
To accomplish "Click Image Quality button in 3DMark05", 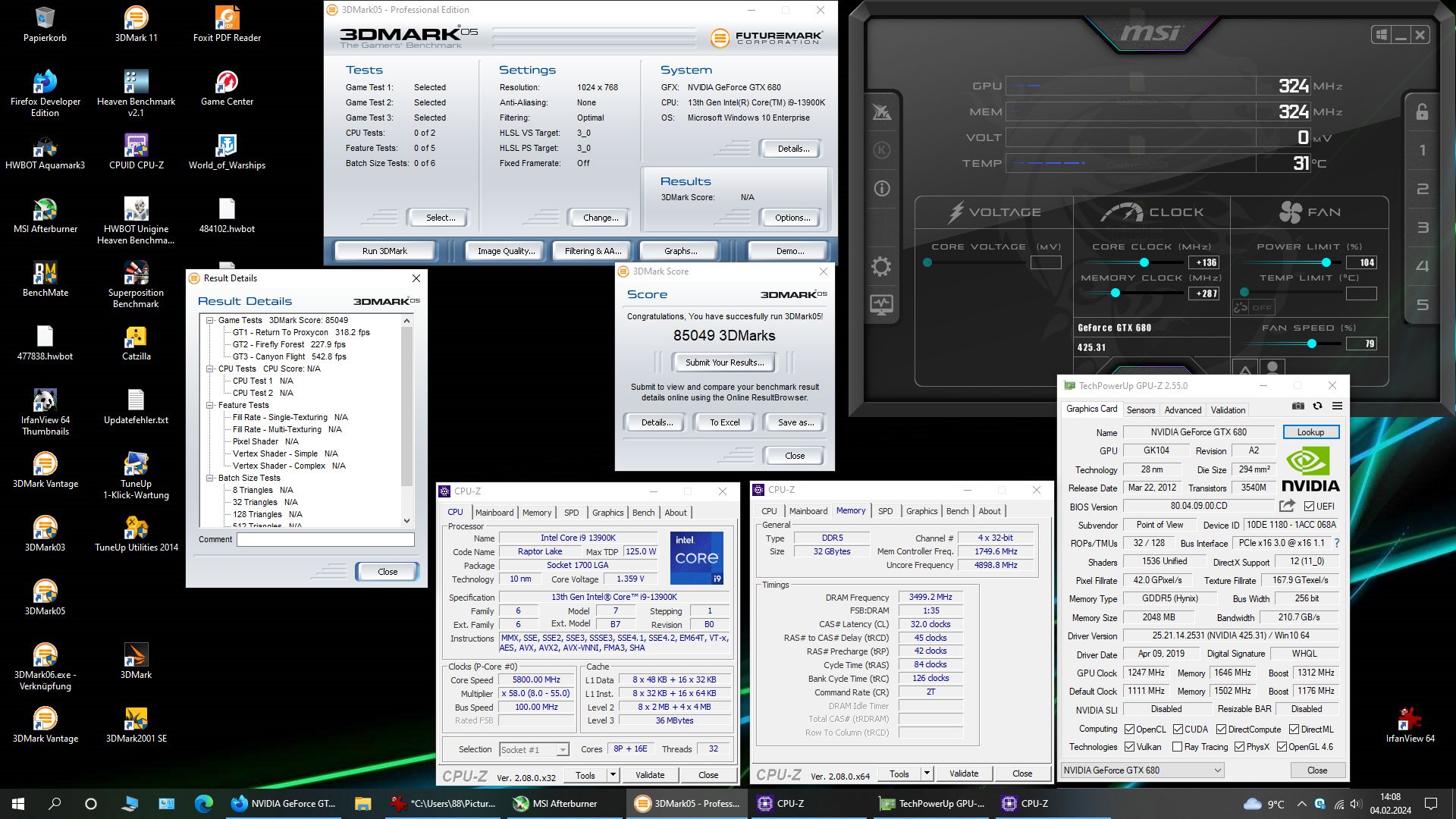I will [x=506, y=251].
